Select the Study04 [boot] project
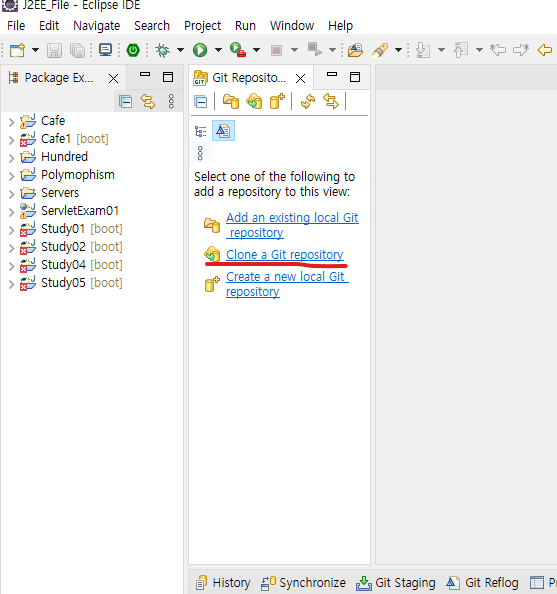Viewport: 557px width, 594px height. coord(71,265)
